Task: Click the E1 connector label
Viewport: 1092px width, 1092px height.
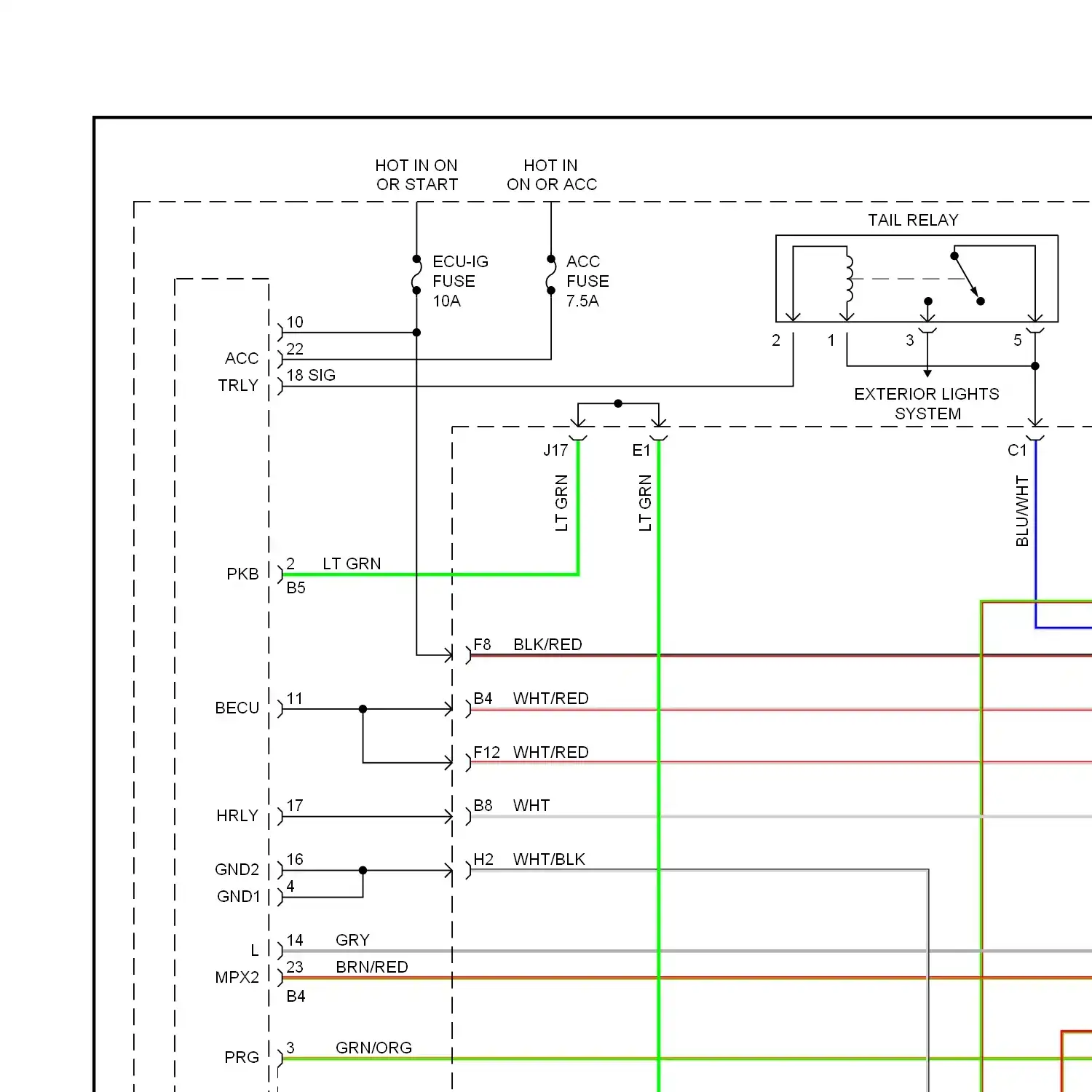Action: 641,451
